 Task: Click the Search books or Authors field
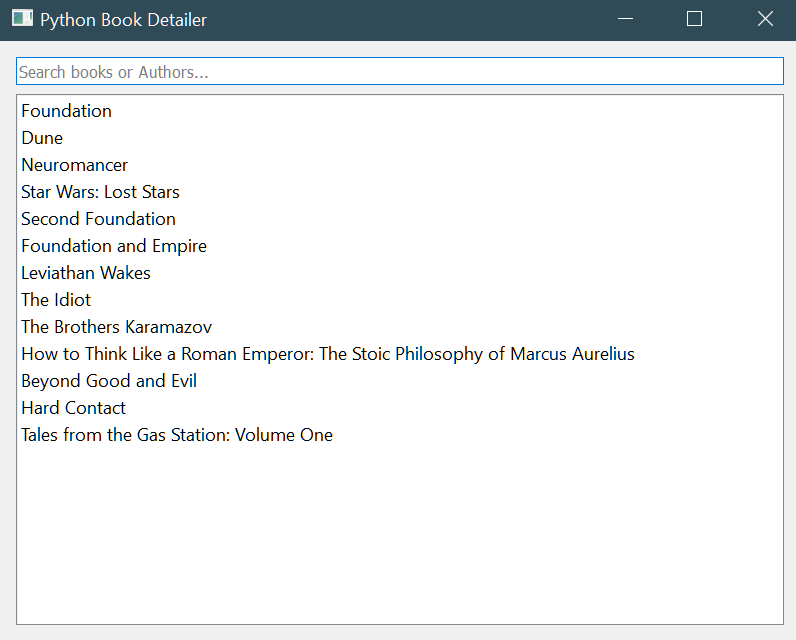pyautogui.click(x=399, y=72)
